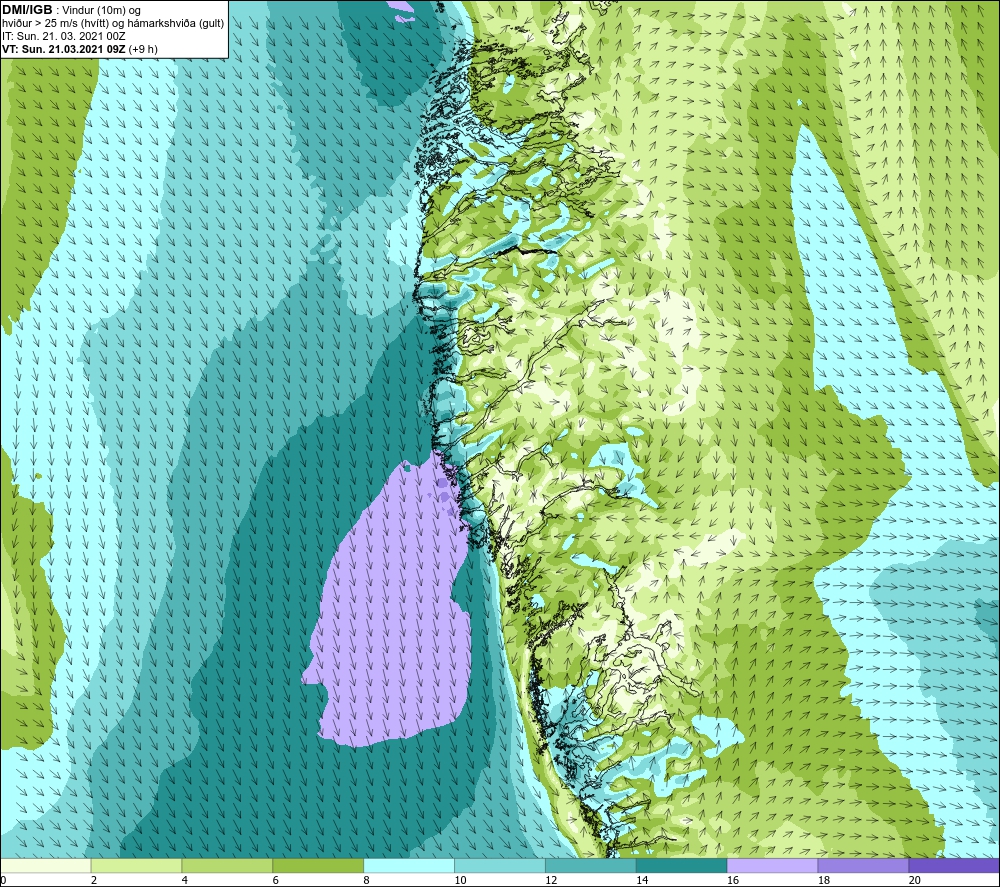Click the '(+9 h)' forecast offset text
The width and height of the screenshot is (1000, 887).
143,49
